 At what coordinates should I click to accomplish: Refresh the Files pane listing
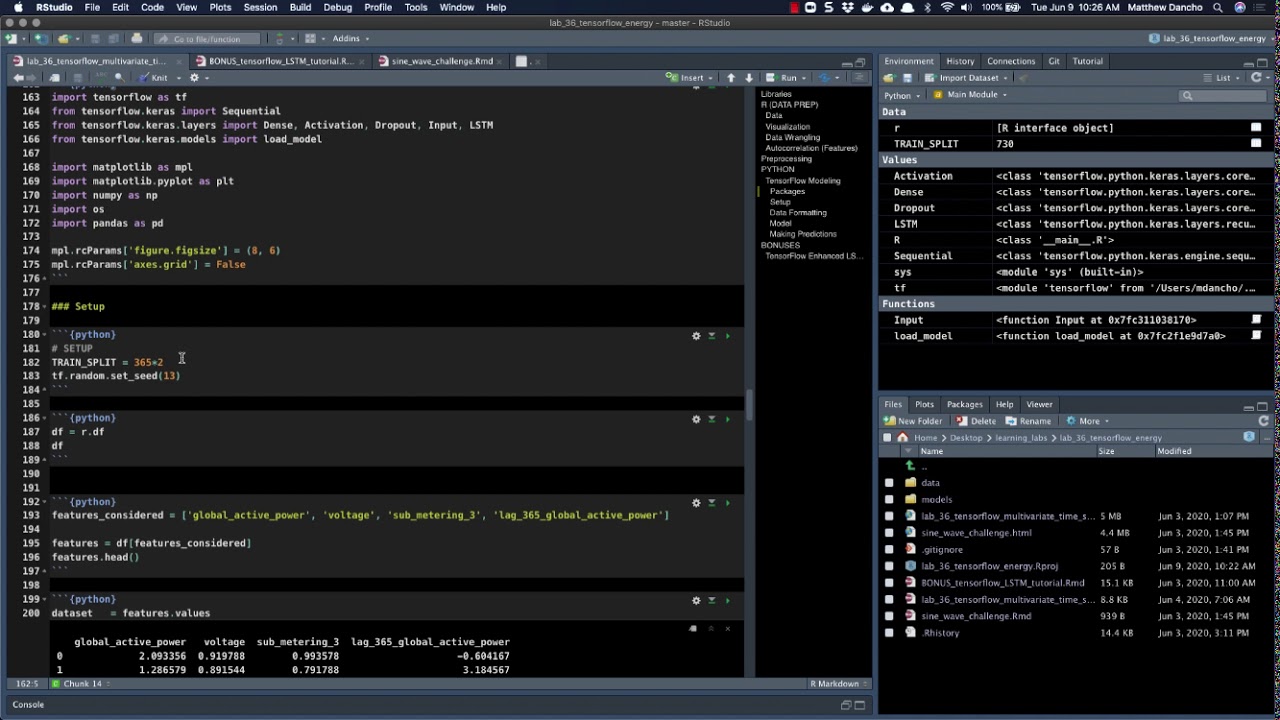1263,421
